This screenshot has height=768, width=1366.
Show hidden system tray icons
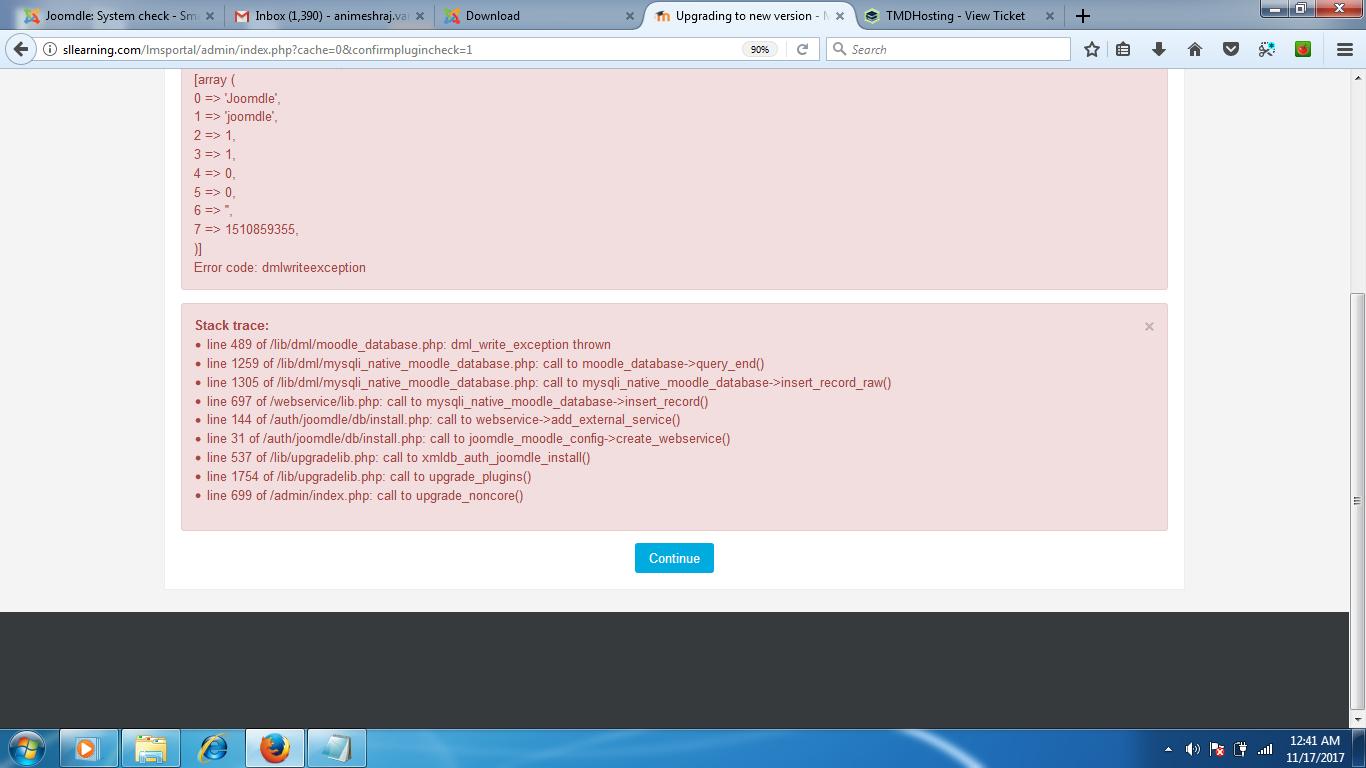pos(1168,749)
